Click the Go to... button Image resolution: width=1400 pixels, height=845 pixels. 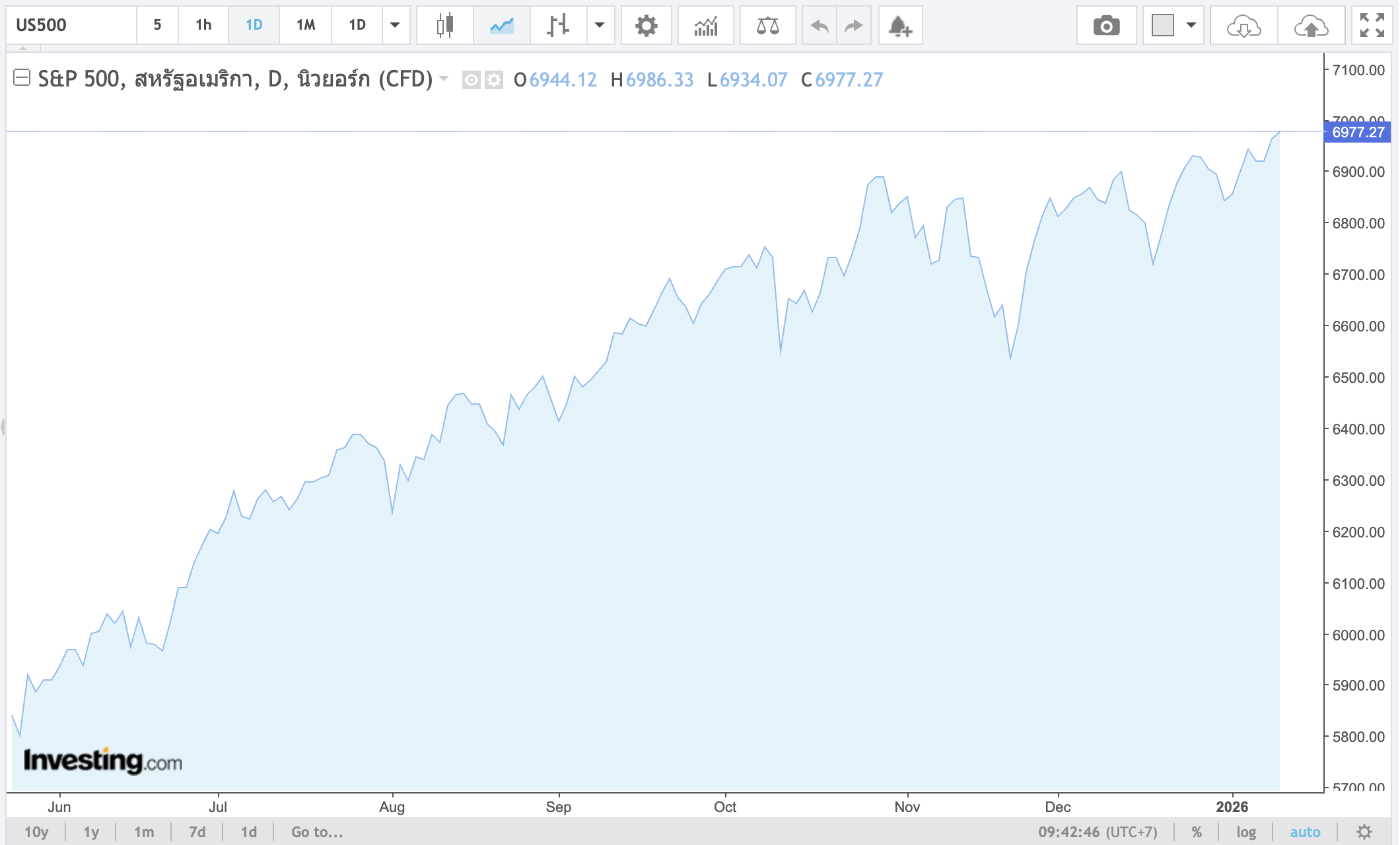317,832
